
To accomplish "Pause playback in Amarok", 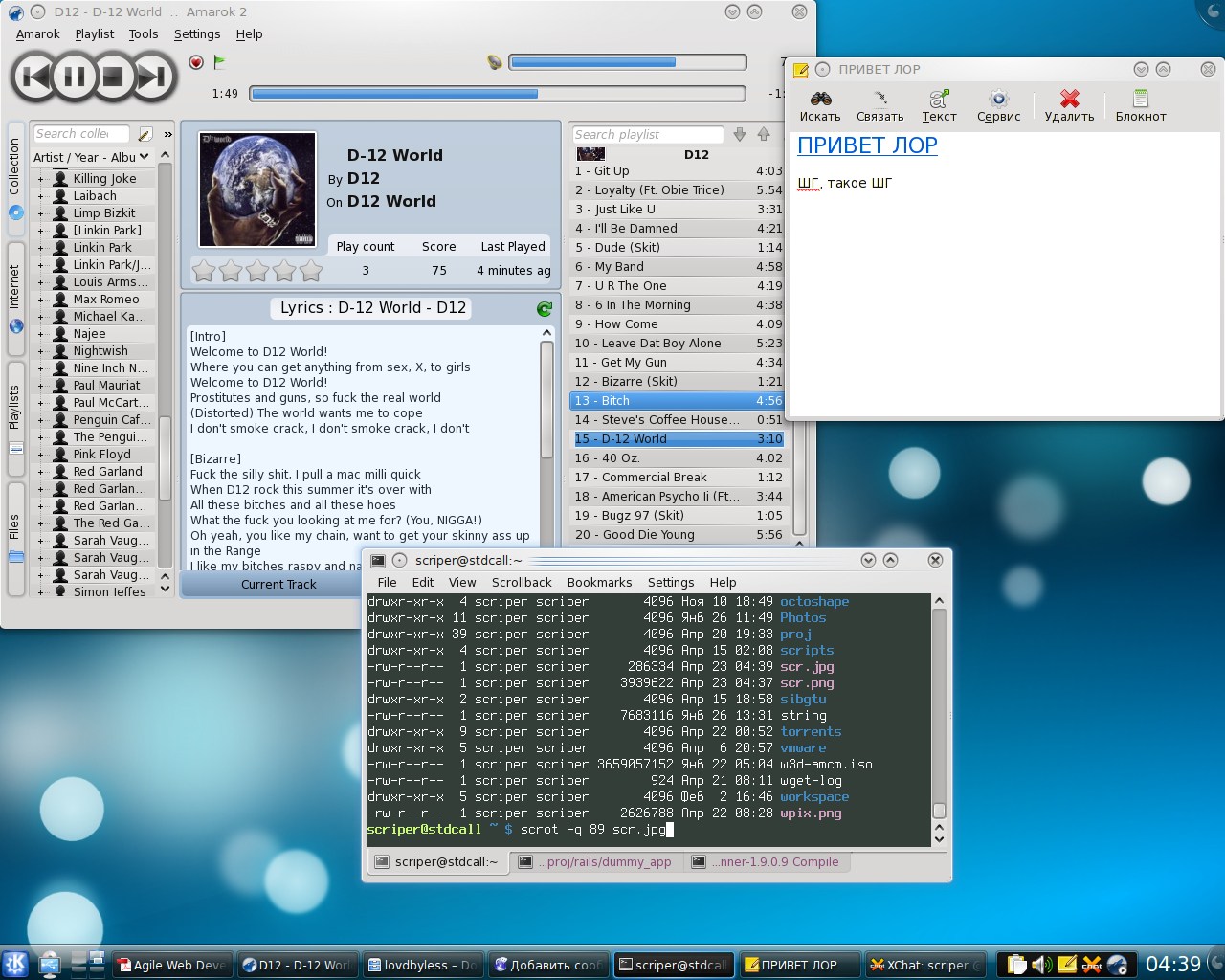I will pos(74,77).
